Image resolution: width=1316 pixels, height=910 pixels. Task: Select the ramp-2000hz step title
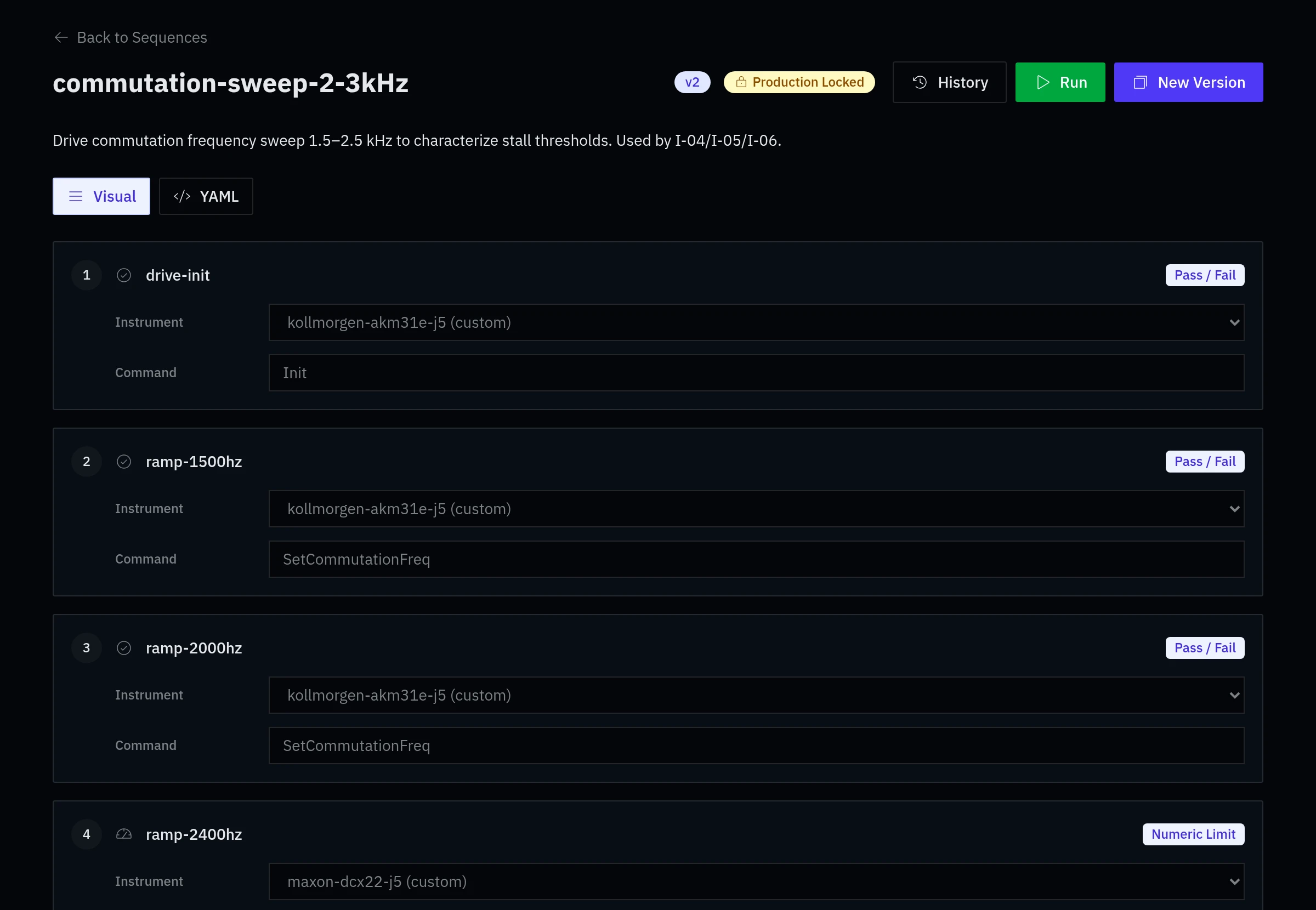click(x=194, y=649)
